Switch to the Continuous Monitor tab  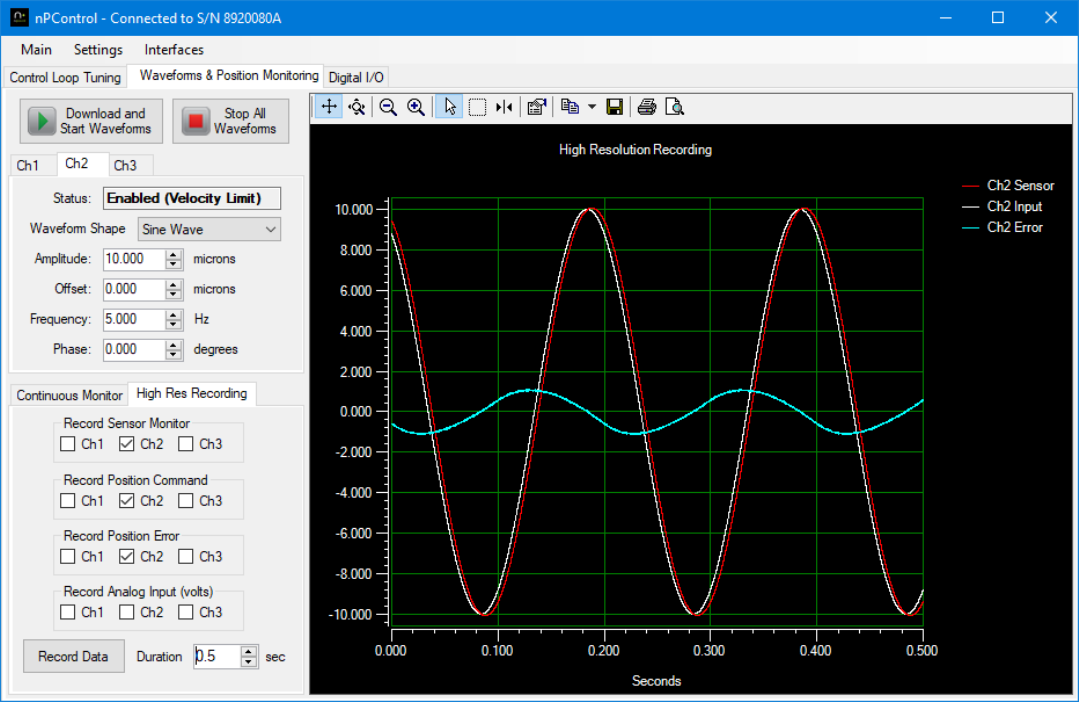click(69, 395)
